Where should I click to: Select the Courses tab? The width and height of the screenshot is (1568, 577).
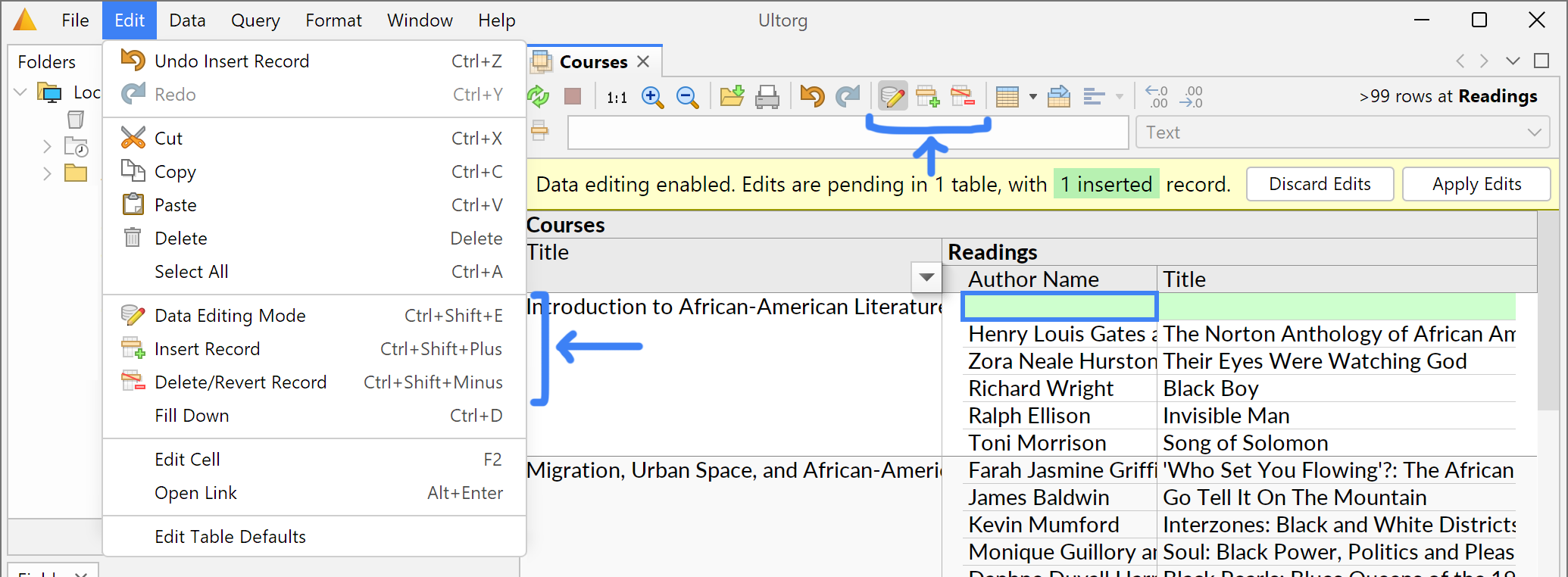click(x=593, y=62)
